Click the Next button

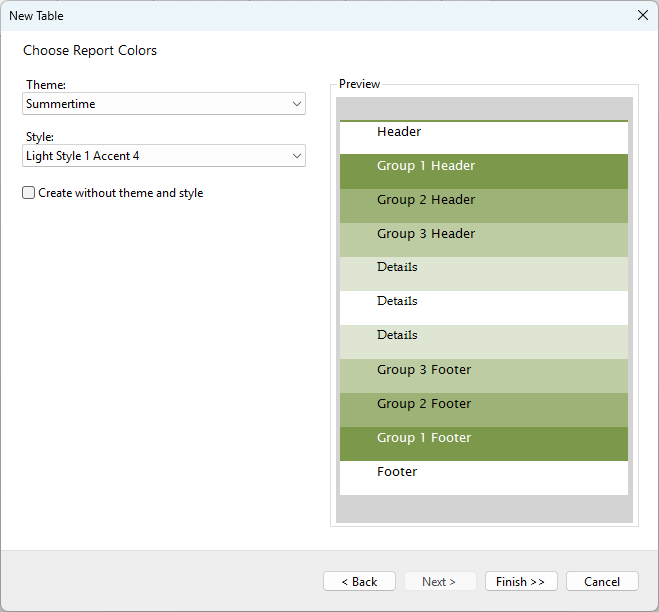point(440,581)
